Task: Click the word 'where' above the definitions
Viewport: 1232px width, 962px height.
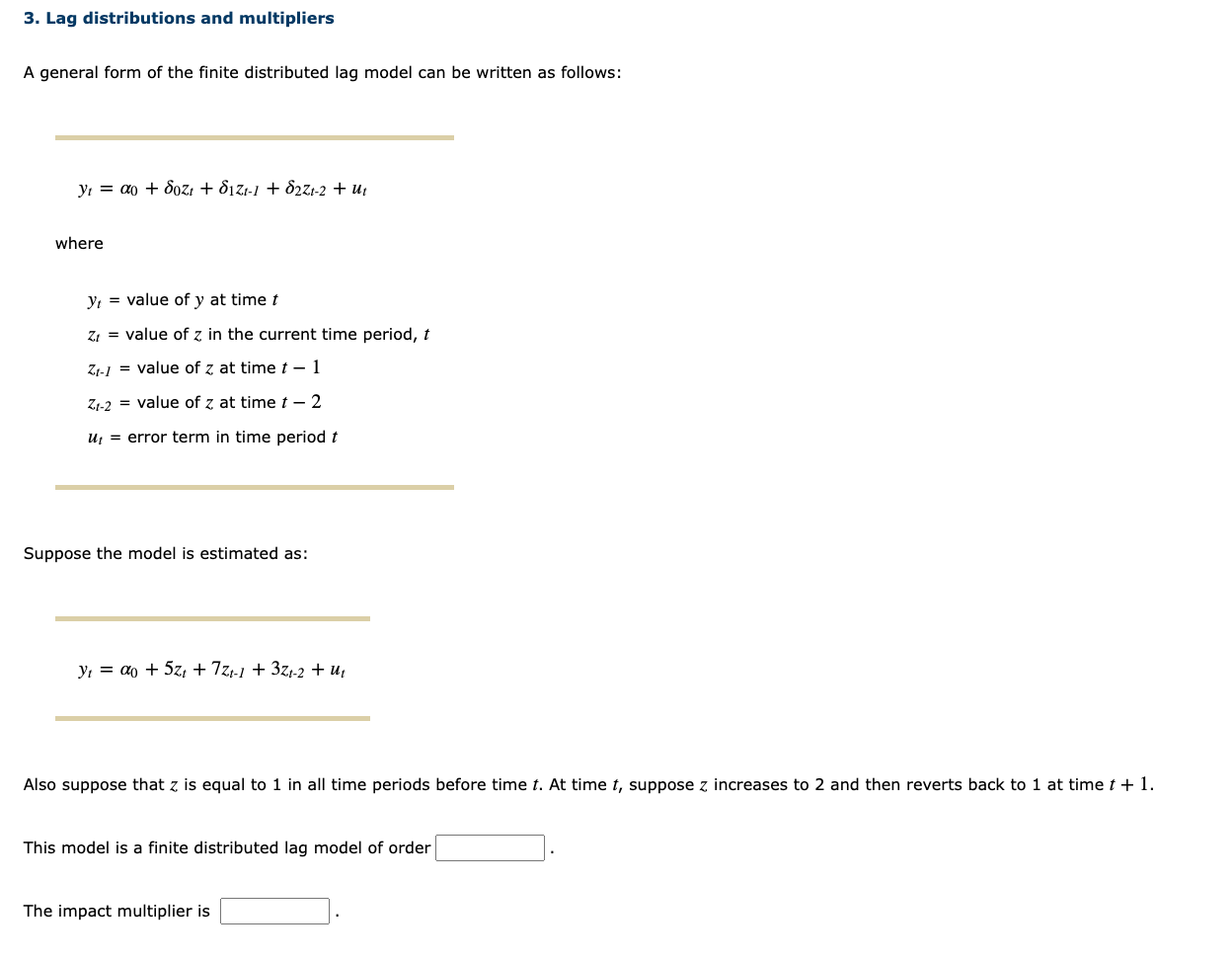Action: [78, 243]
